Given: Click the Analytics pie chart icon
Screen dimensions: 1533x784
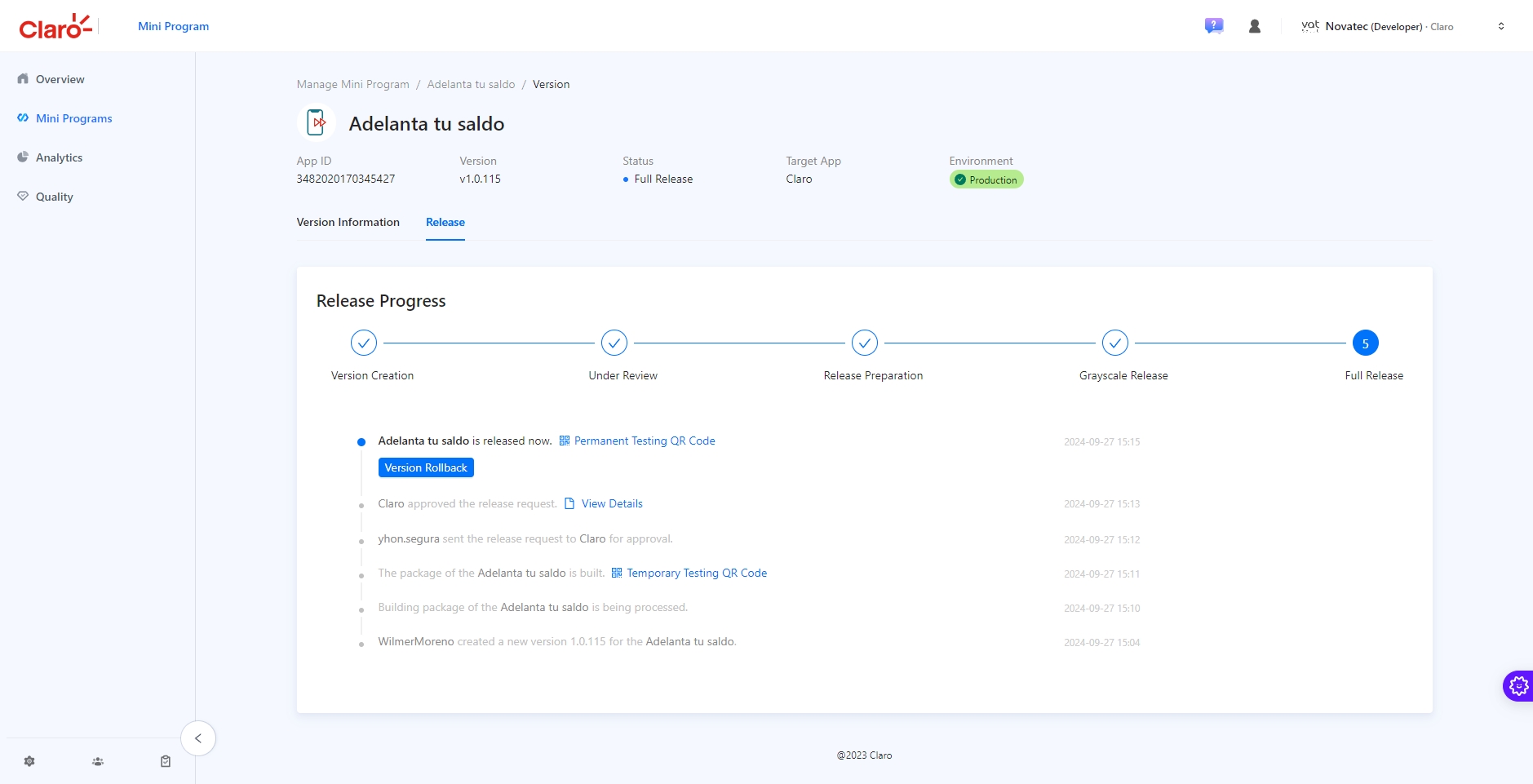Looking at the screenshot, I should tap(23, 157).
